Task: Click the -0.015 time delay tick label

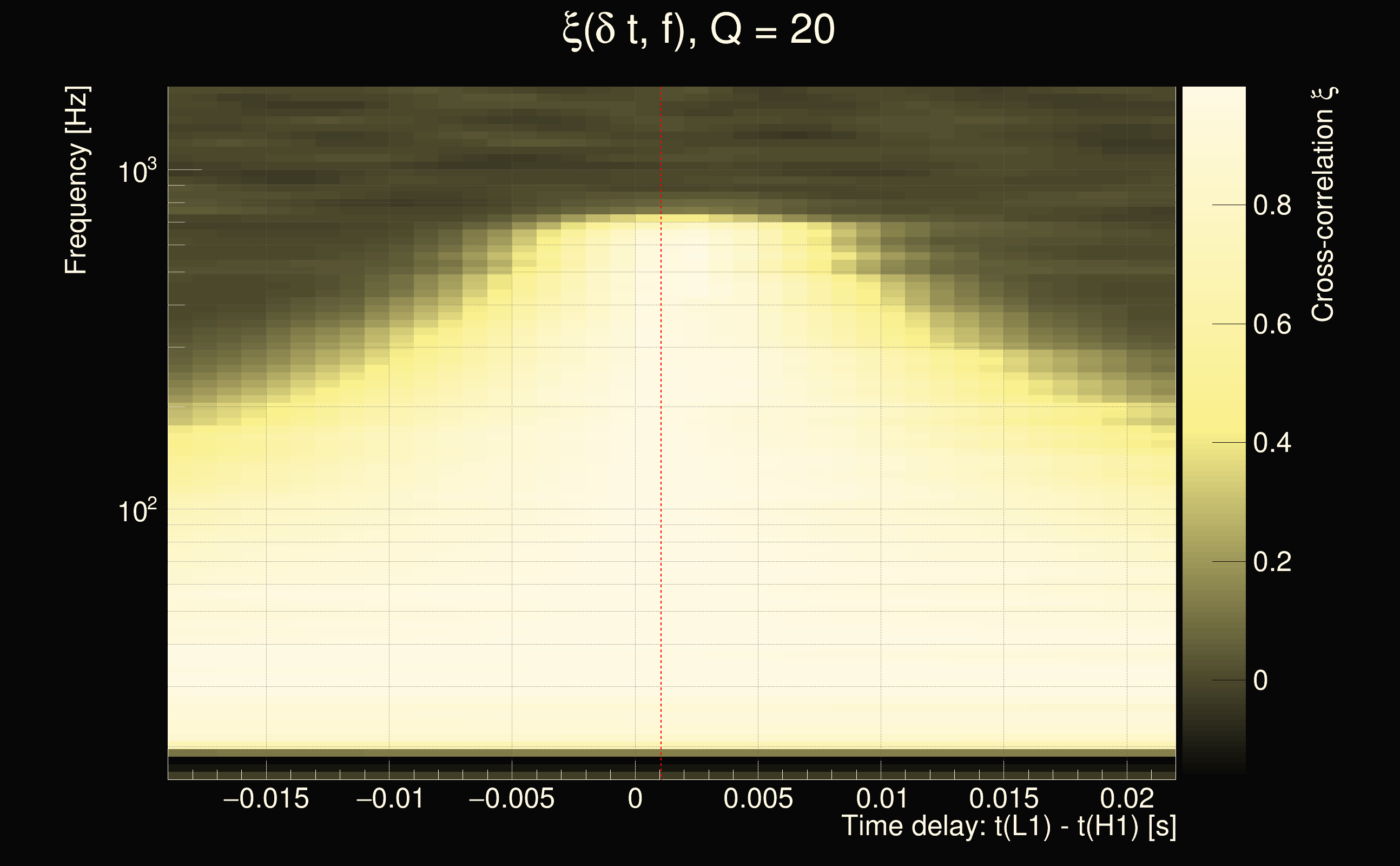Action: coord(266,798)
